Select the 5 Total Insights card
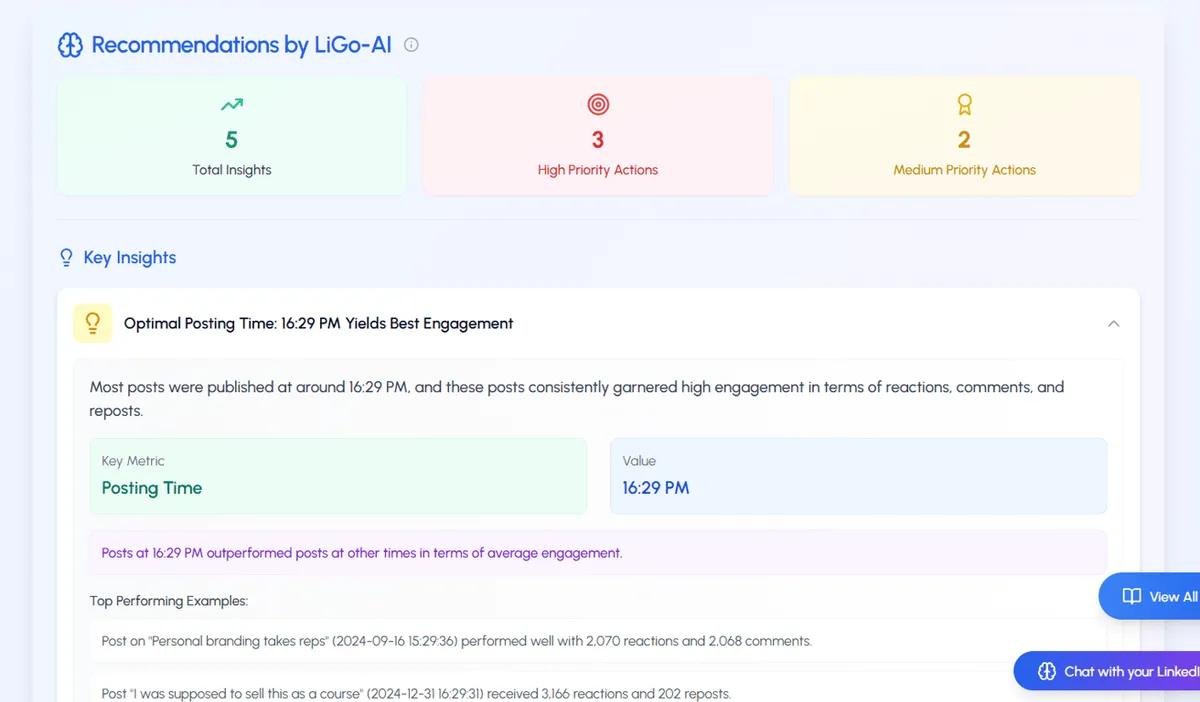Image resolution: width=1200 pixels, height=702 pixels. click(x=231, y=136)
